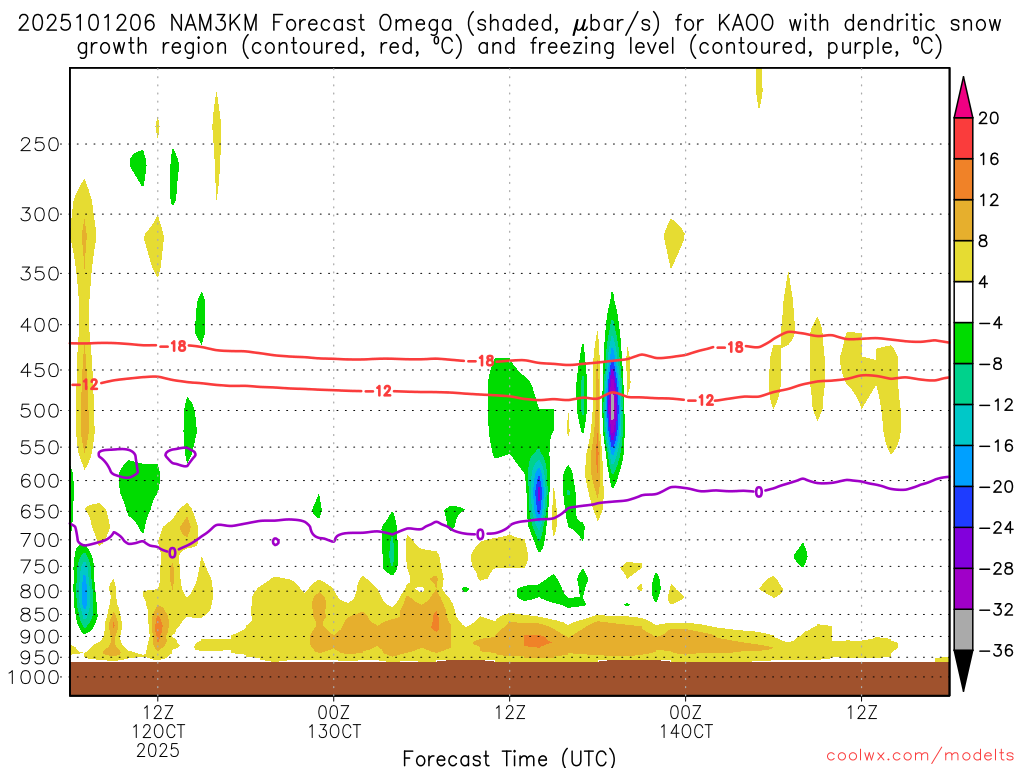
Task: Click the 14OCT date label on time axis
Action: (686, 731)
